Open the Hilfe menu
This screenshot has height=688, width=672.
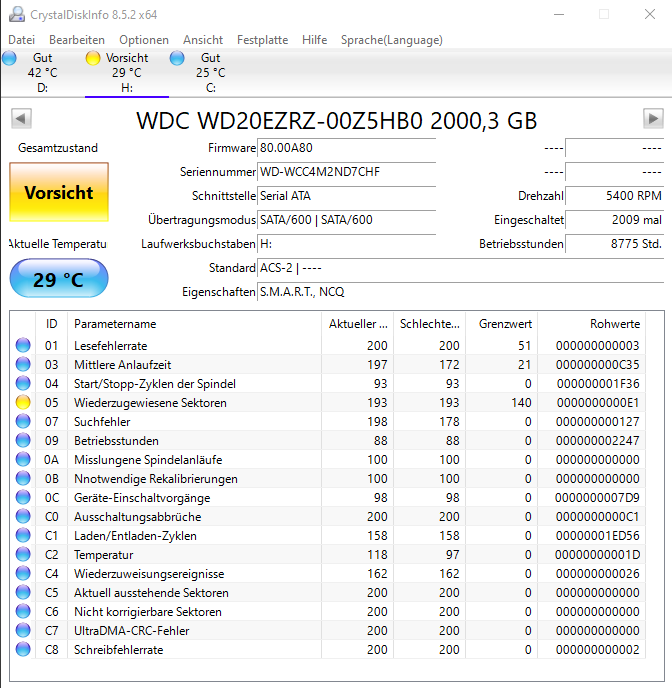[315, 40]
